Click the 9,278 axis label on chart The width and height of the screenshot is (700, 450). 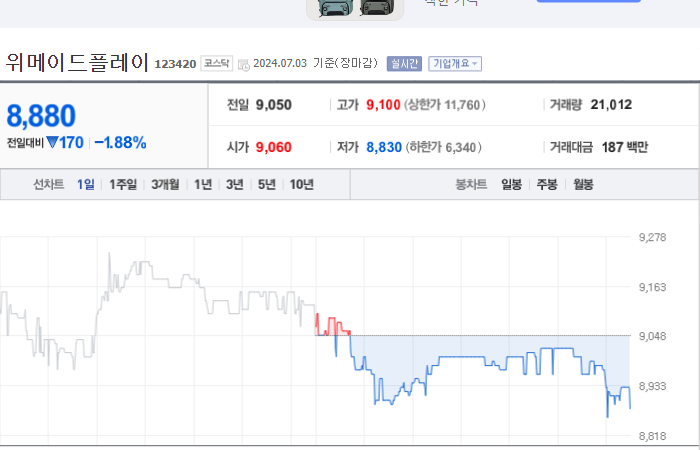(x=652, y=237)
